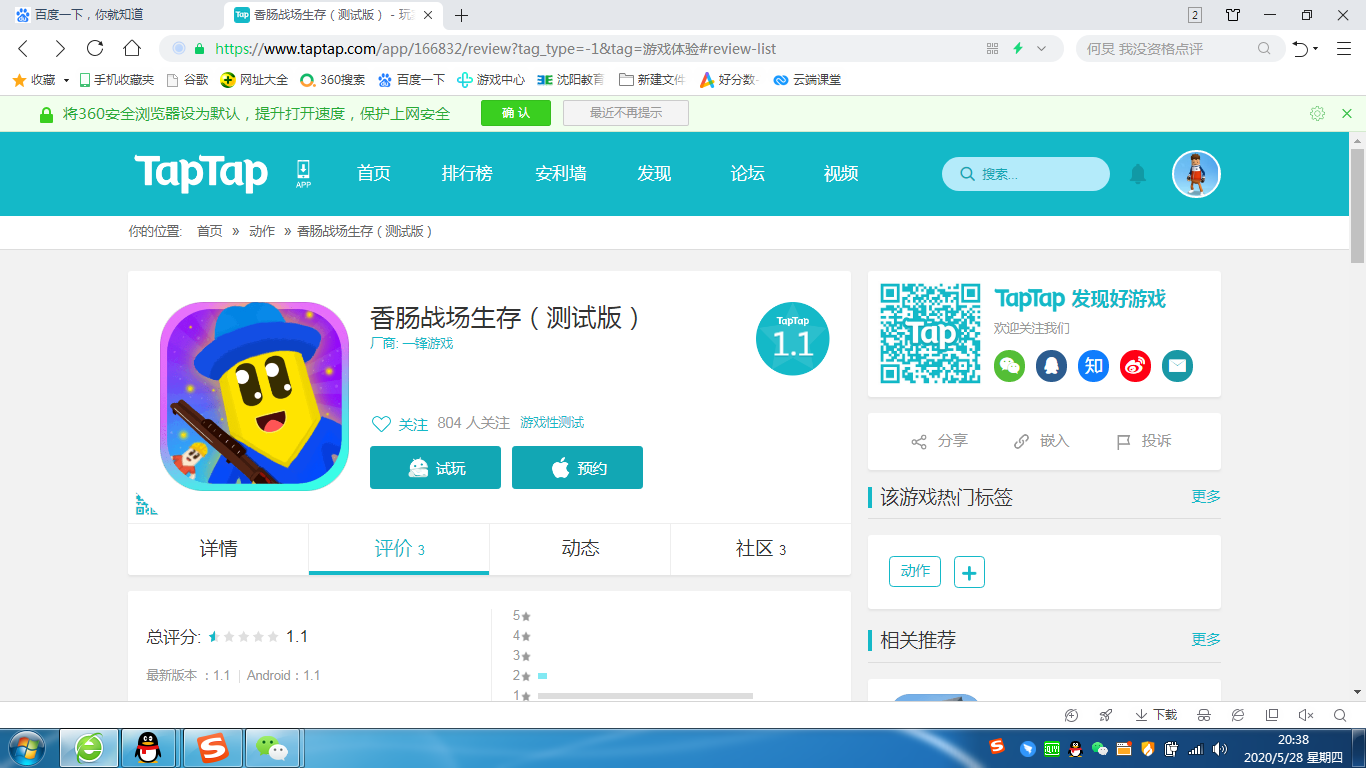Open the 发现 navigation item
Screen dimensions: 1366x768
pyautogui.click(x=654, y=173)
